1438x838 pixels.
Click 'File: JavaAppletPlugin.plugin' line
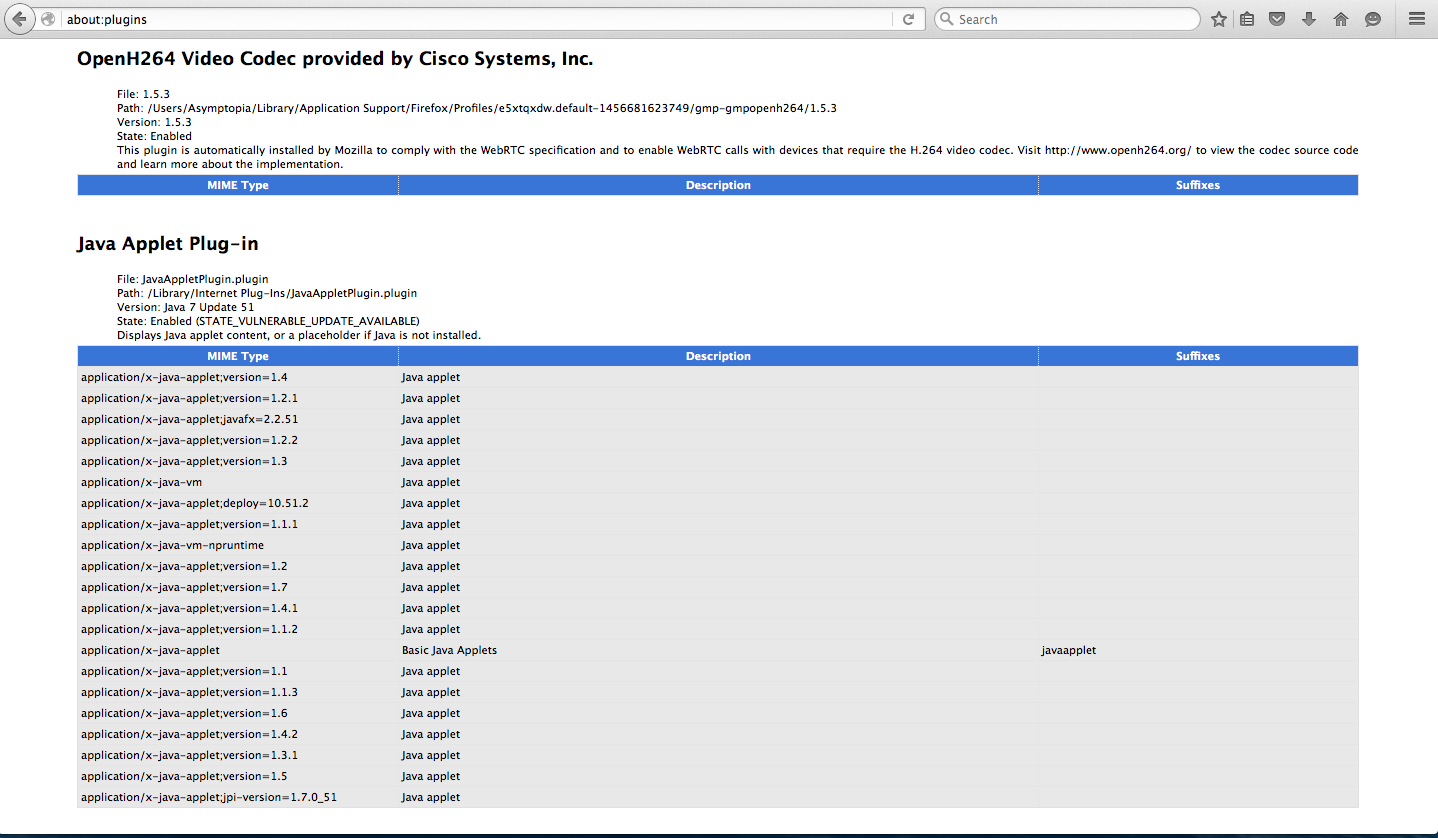(192, 279)
